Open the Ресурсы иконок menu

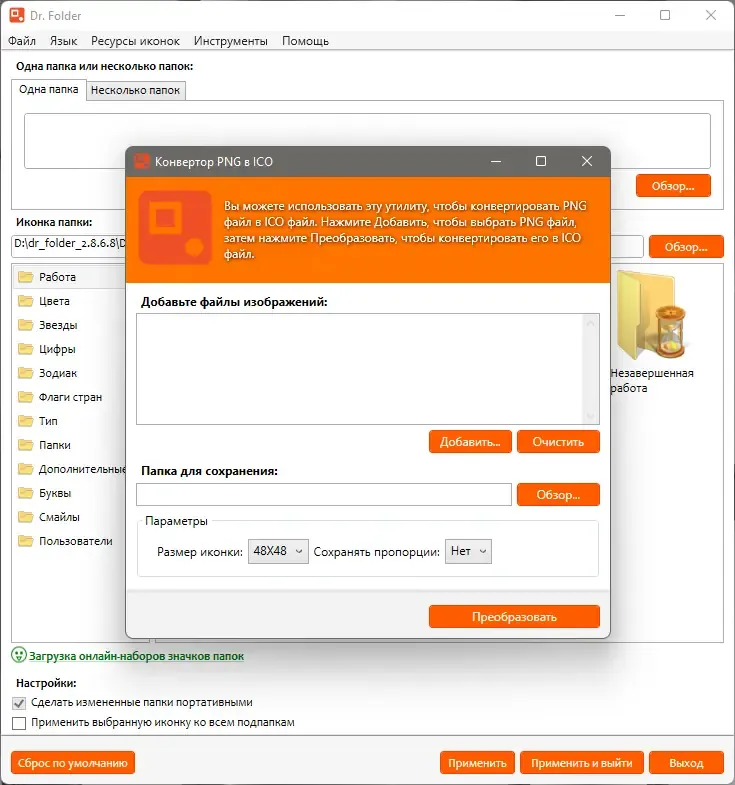[135, 41]
